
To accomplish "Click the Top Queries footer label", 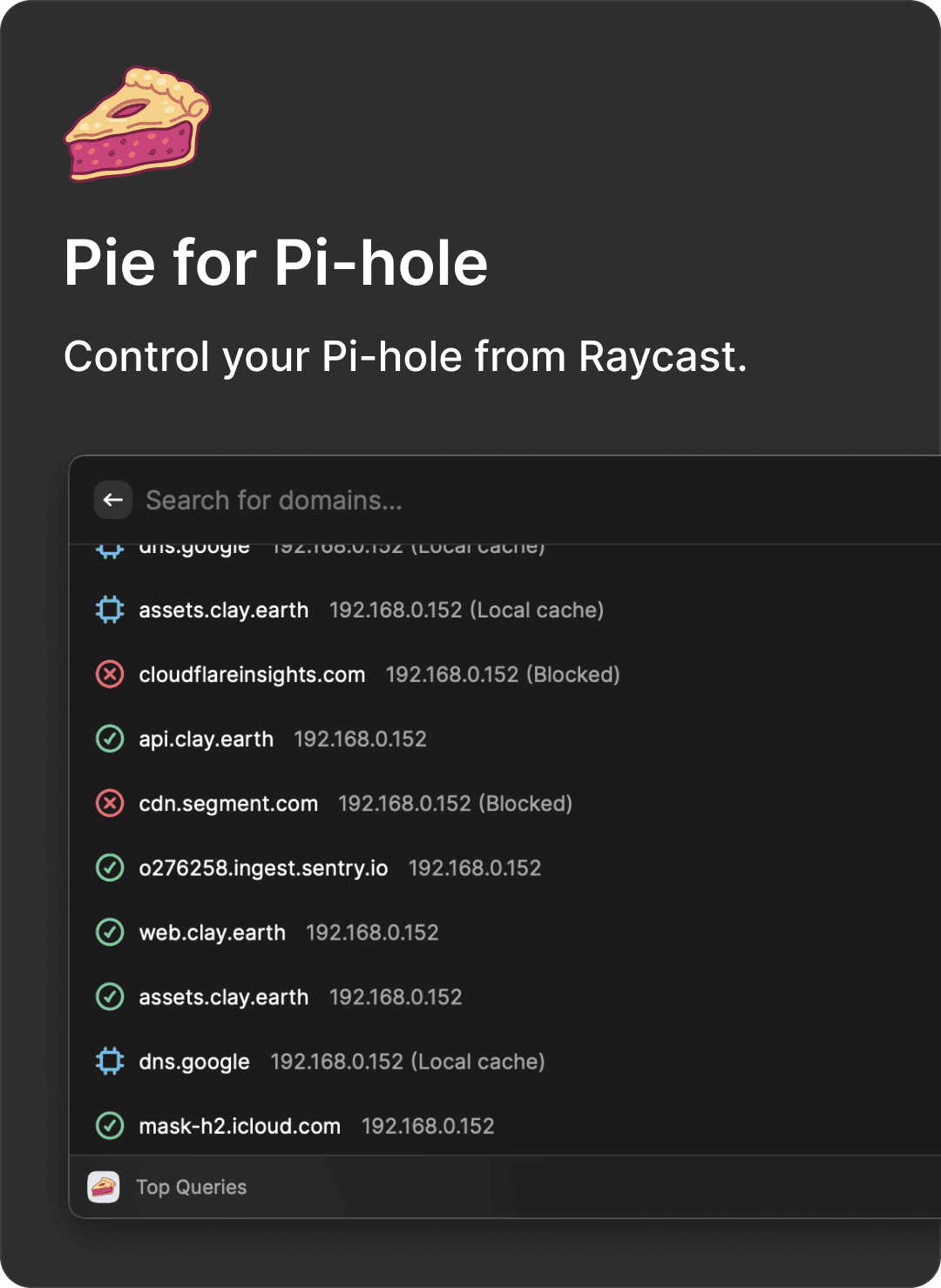I will (x=192, y=1187).
